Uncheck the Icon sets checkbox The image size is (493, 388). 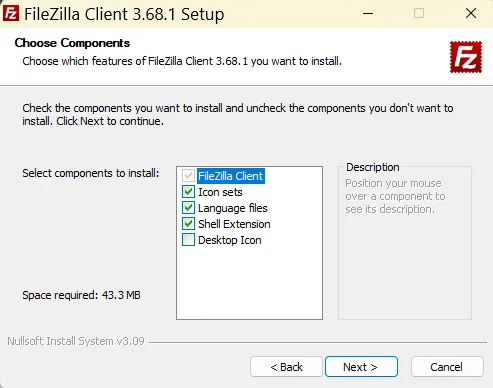pyautogui.click(x=188, y=192)
